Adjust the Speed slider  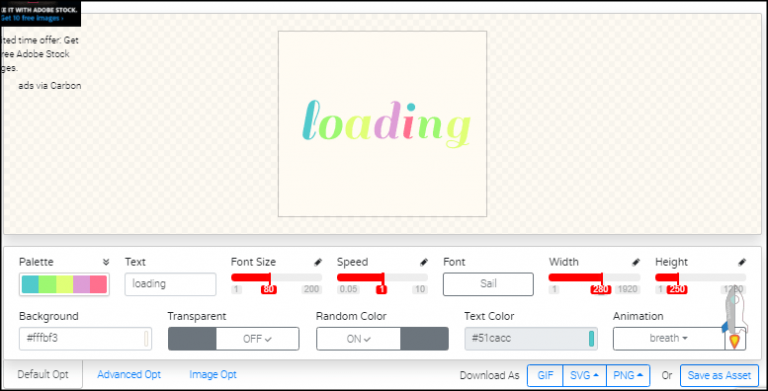point(383,277)
